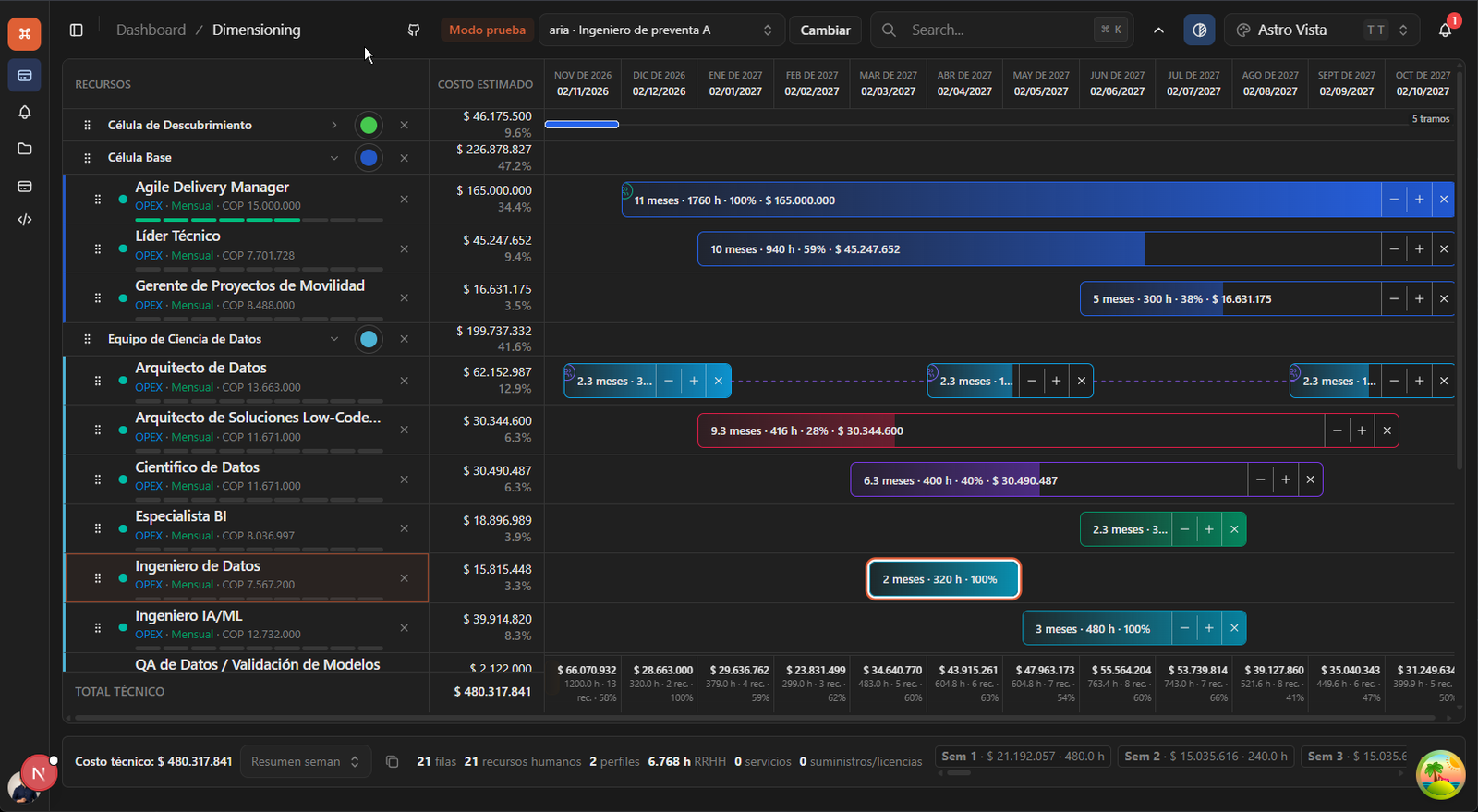Pick the green color swatch for Célula de Descubrimiento
The width and height of the screenshot is (1478, 812).
pos(369,125)
